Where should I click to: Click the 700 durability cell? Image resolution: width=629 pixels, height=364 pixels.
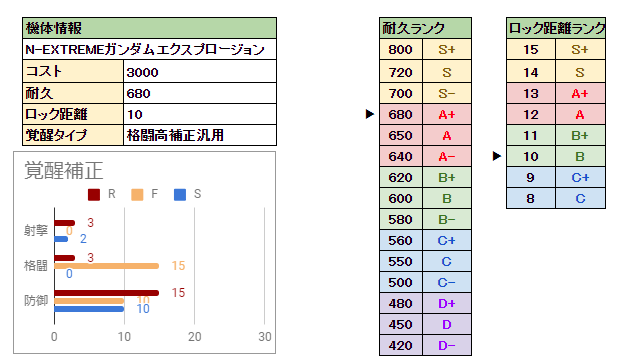click(401, 93)
